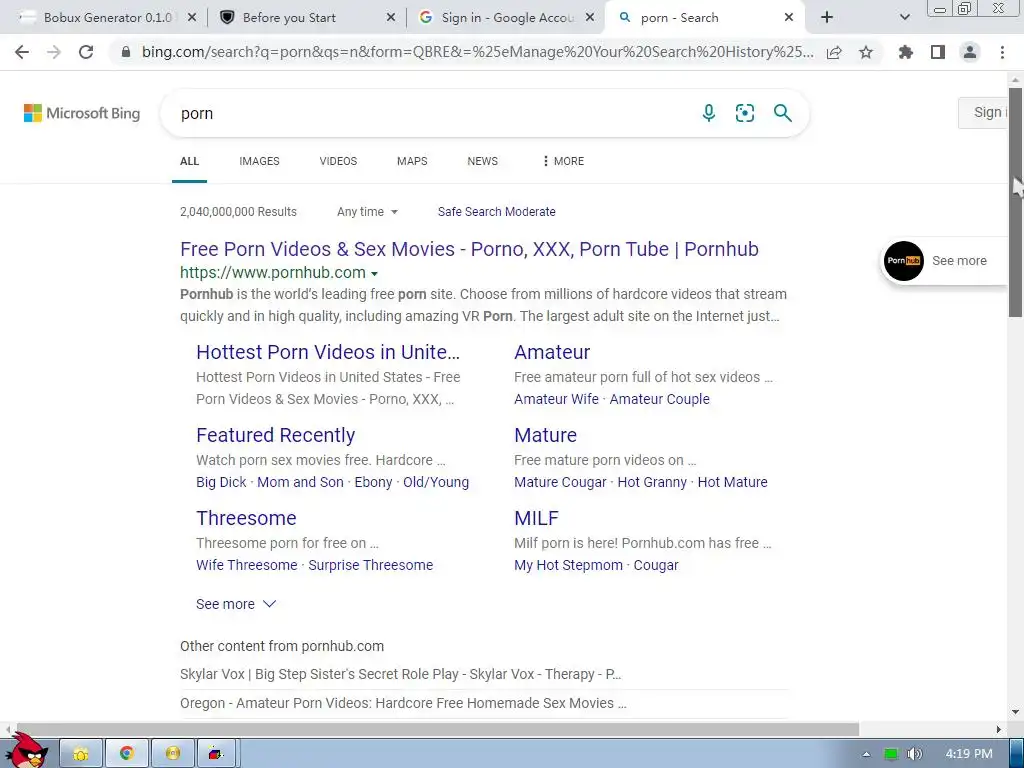1024x768 pixels.
Task: Open the yellow disc taskbar app
Action: pos(172,754)
